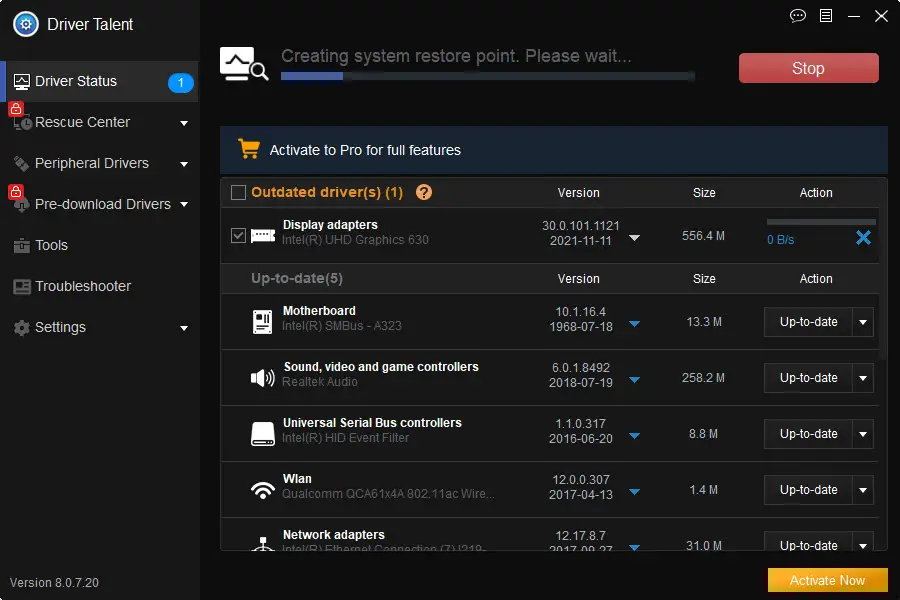Toggle the Outdated driver(s) select-all checkbox
This screenshot has width=900, height=600.
point(238,192)
